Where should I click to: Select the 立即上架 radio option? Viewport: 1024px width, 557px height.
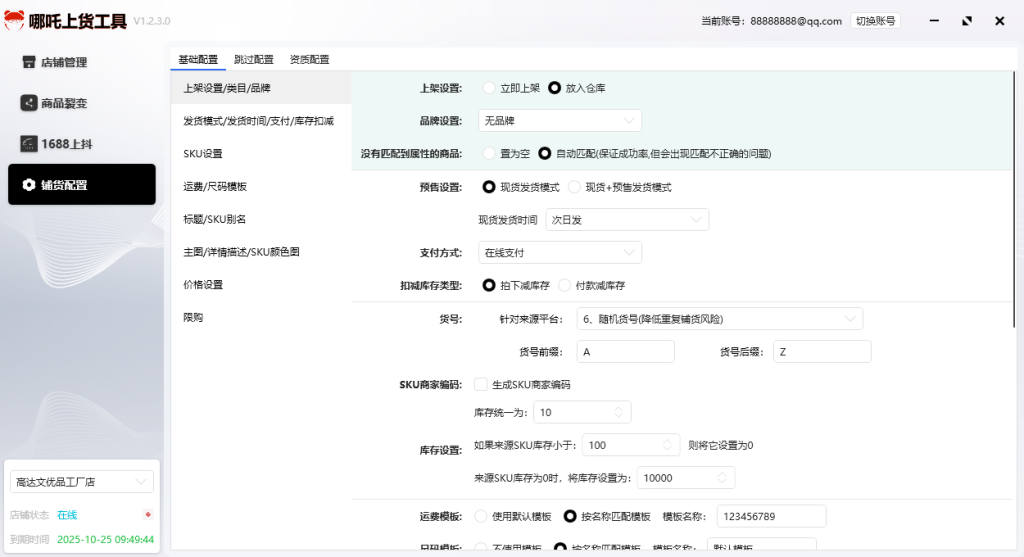click(489, 88)
